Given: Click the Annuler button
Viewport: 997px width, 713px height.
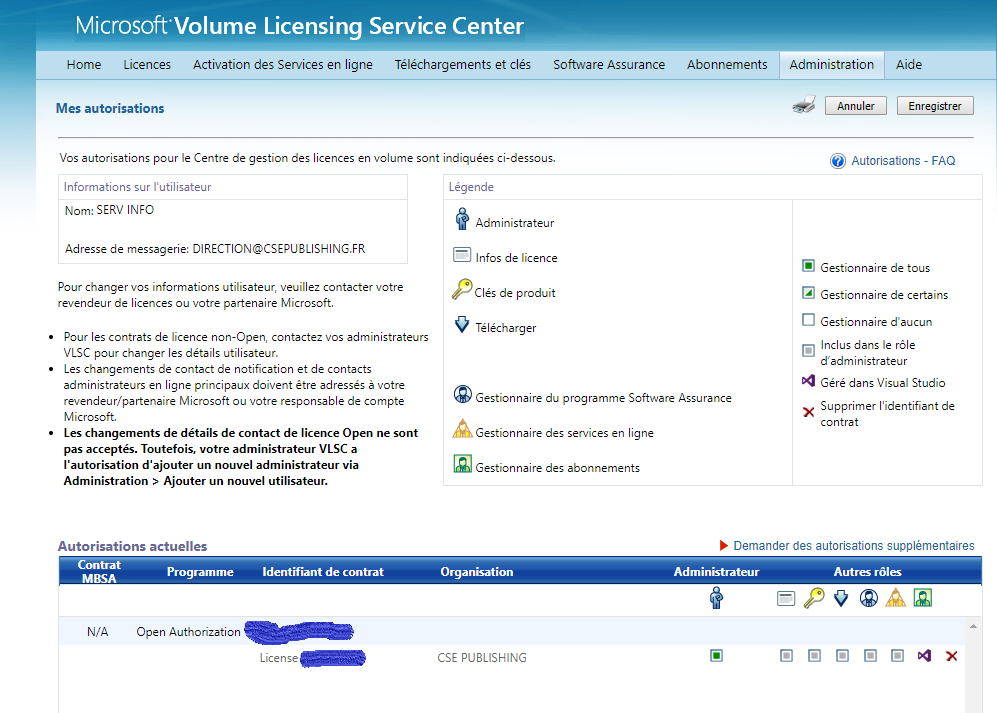Looking at the screenshot, I should 856,106.
